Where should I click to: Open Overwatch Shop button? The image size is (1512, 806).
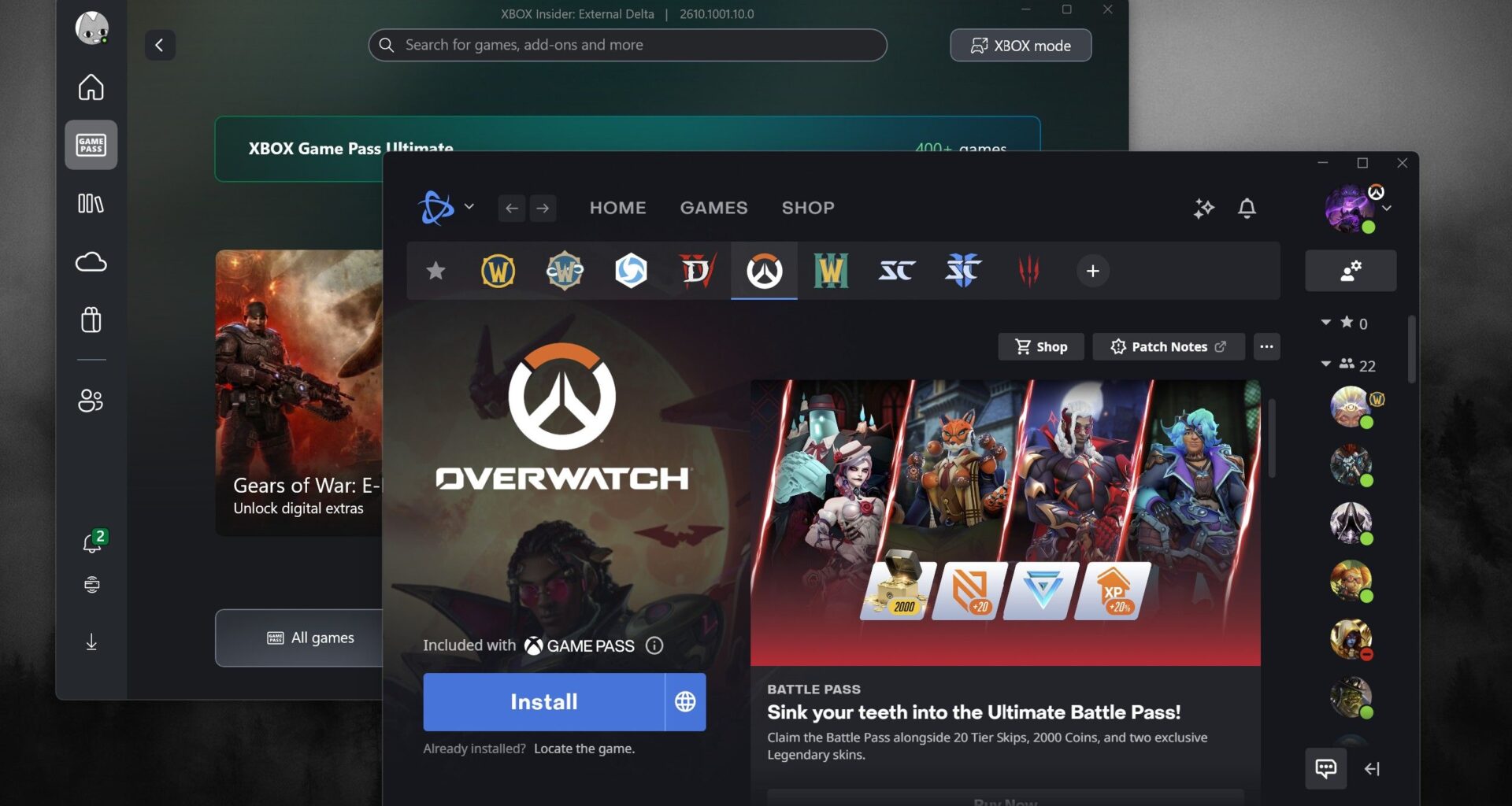coord(1040,346)
